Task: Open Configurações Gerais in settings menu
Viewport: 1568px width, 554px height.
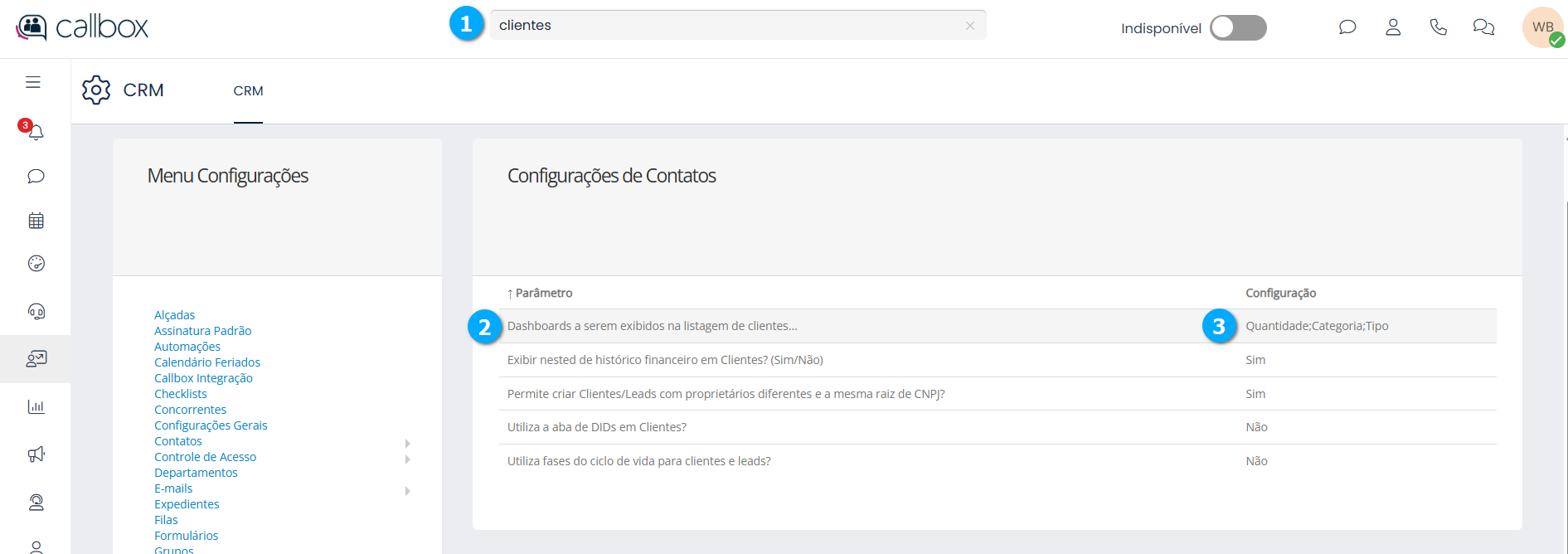Action: click(x=211, y=425)
